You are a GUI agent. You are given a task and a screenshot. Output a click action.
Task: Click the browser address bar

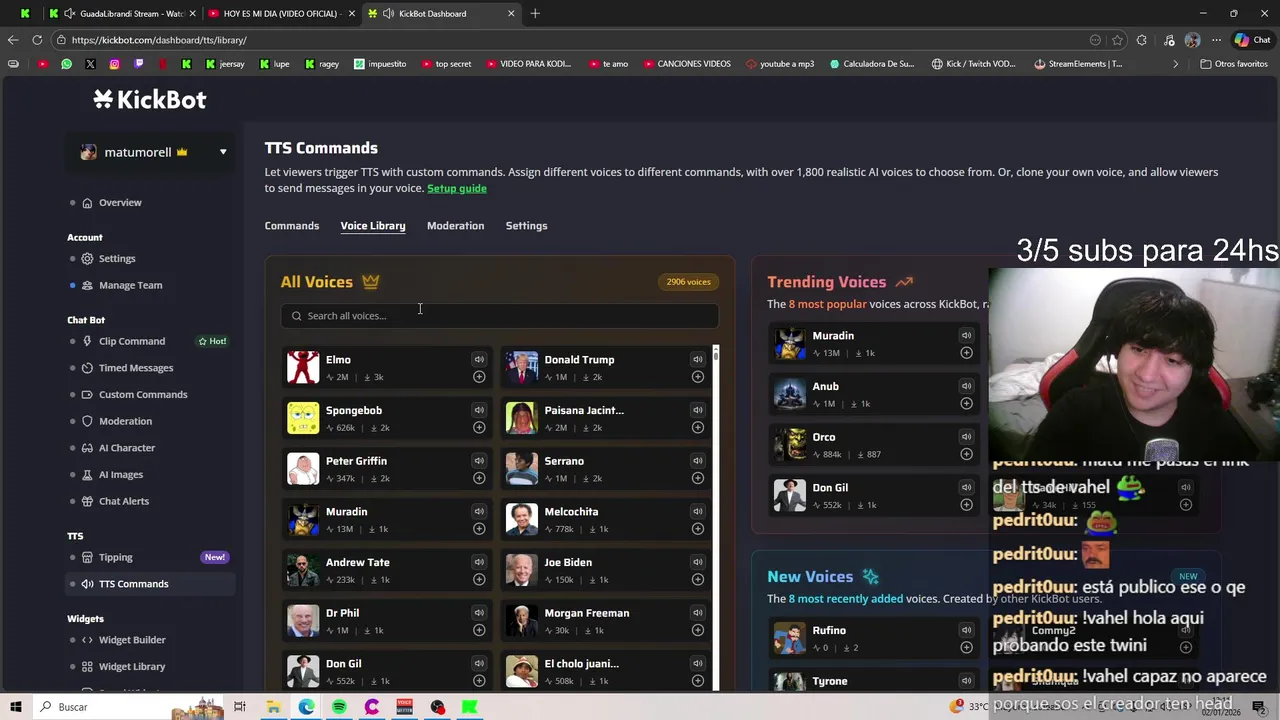tap(570, 40)
